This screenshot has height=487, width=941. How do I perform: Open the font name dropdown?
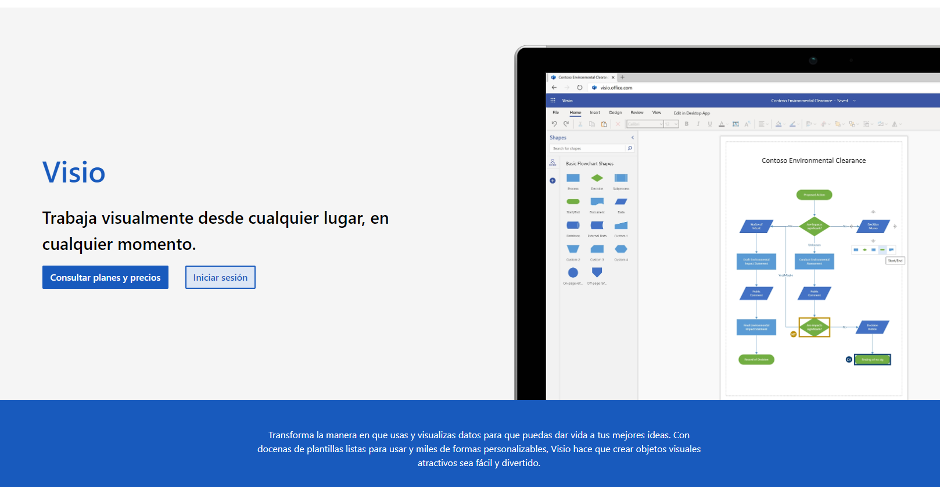click(645, 124)
